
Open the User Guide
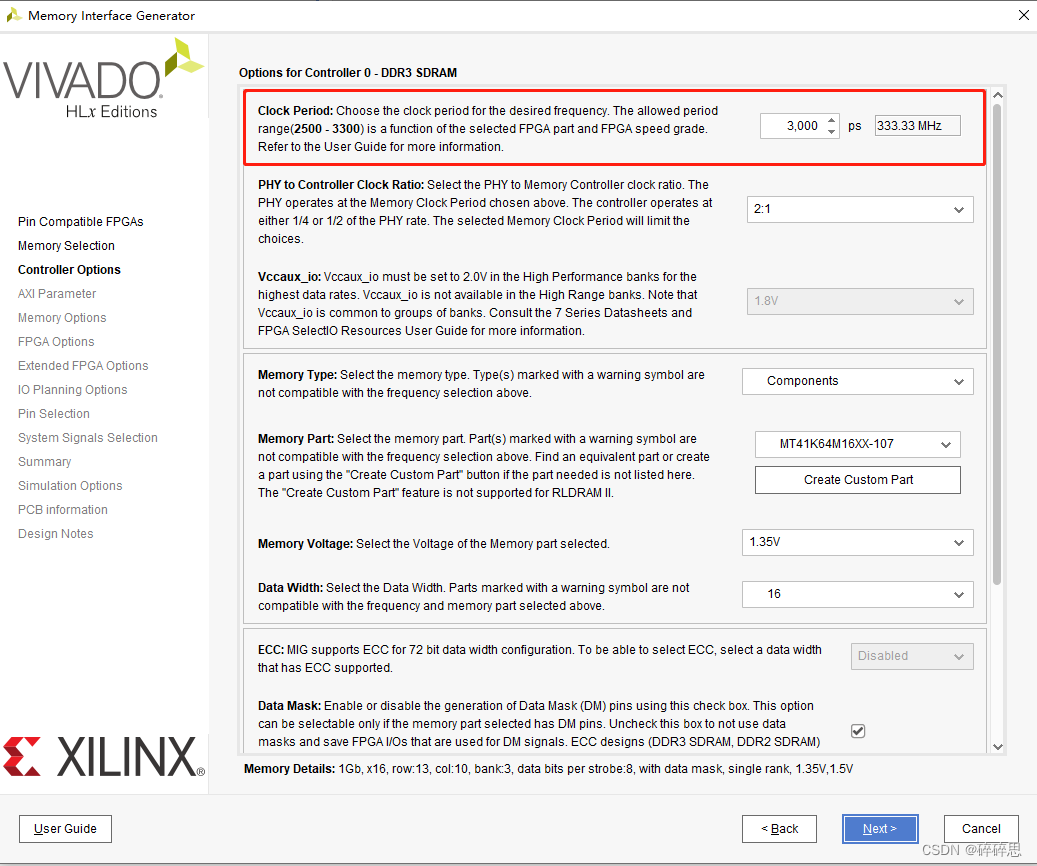pos(65,829)
